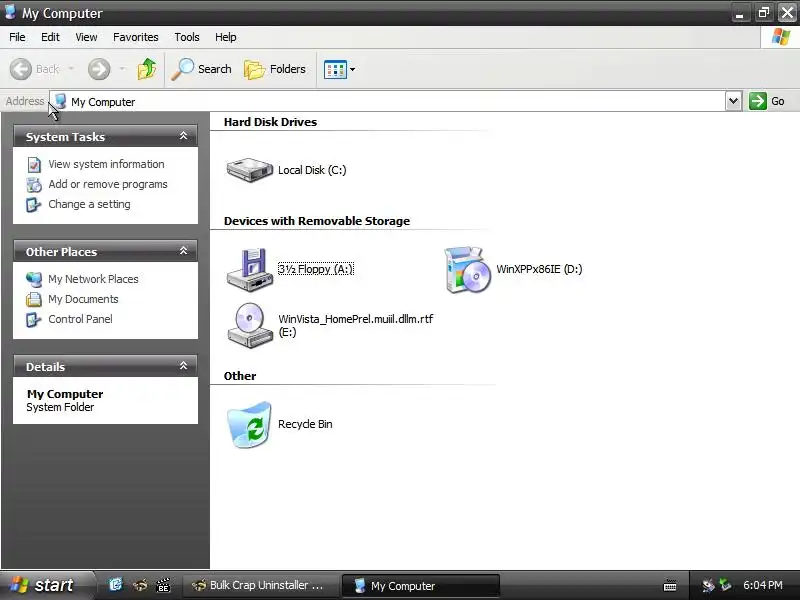Click the first system tray icon

click(x=708, y=585)
